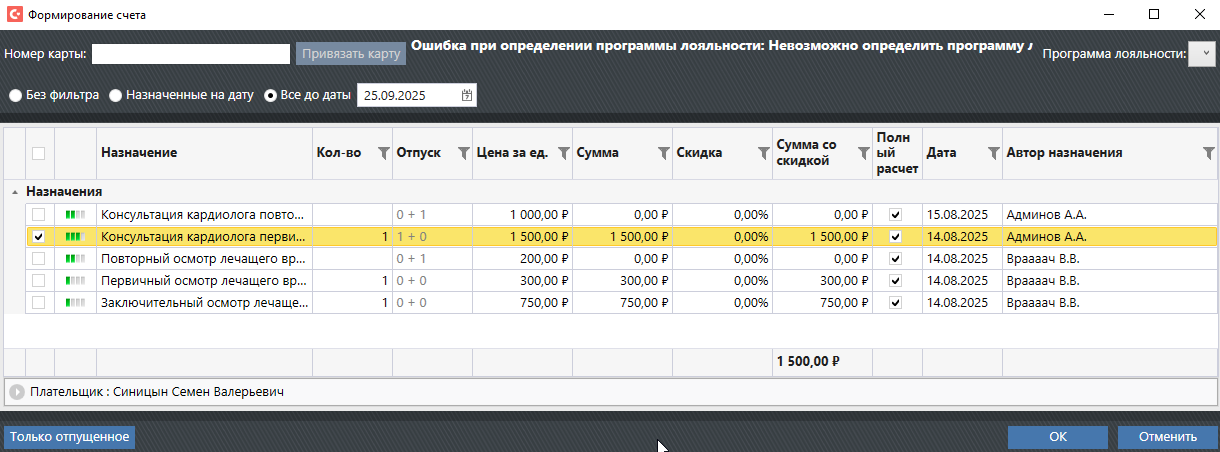
Task: Open the calendar picker in date field
Action: 467,96
